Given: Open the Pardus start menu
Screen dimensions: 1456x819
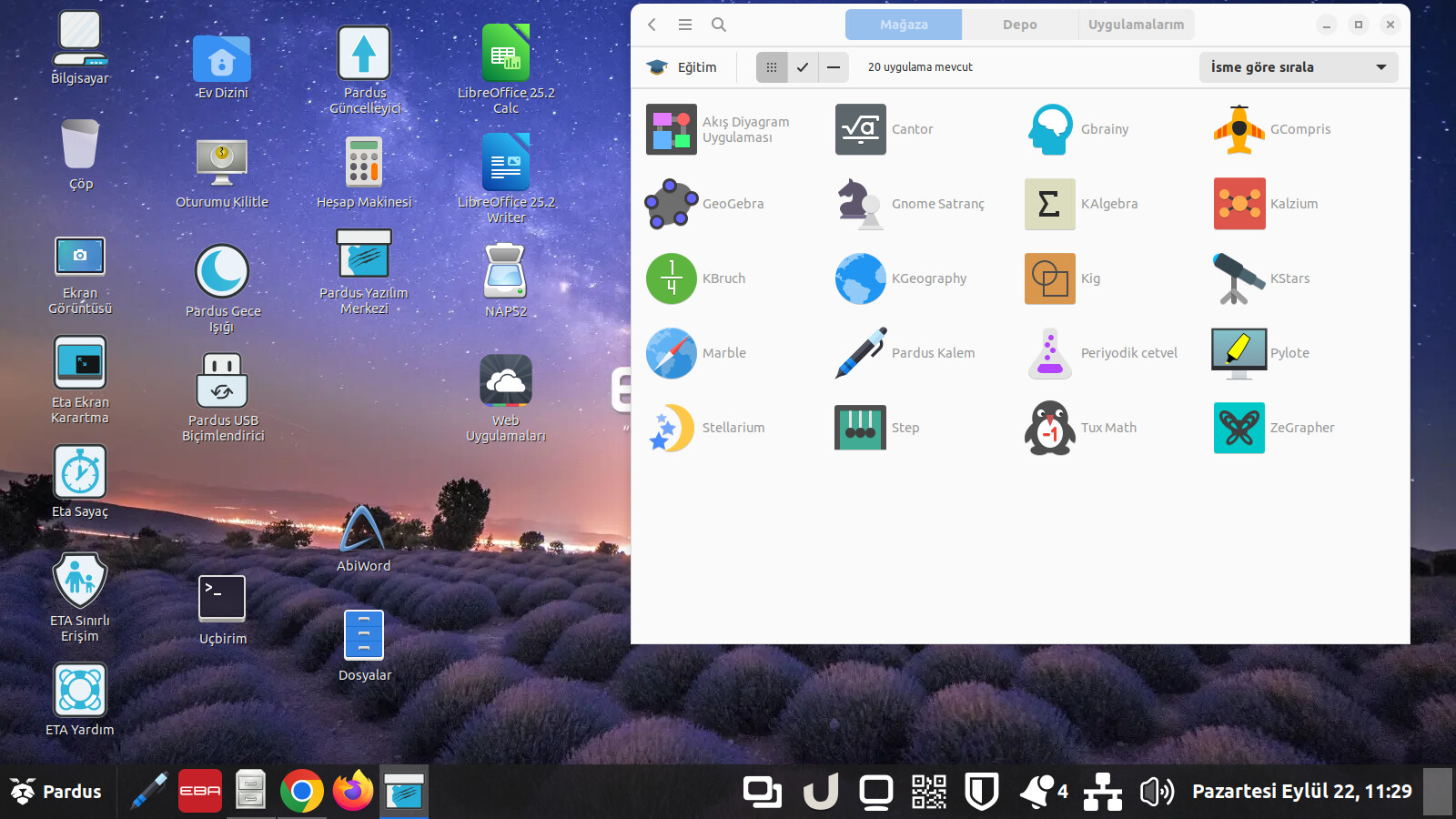Looking at the screenshot, I should [56, 792].
